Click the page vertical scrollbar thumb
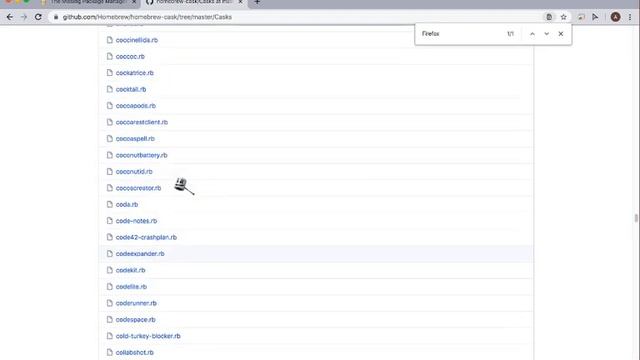 point(636,218)
